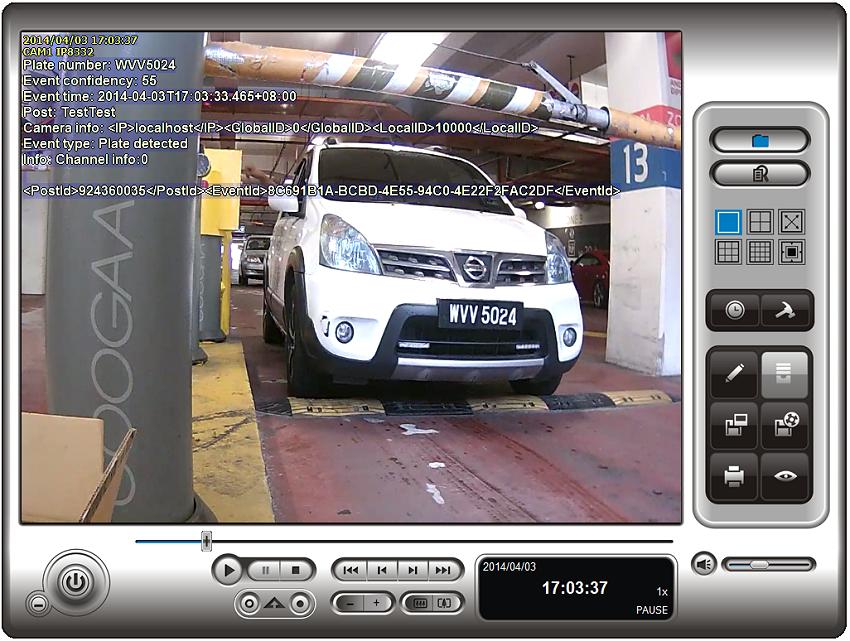Click the export video reel button
Image resolution: width=850 pixels, height=641 pixels.
tap(785, 424)
